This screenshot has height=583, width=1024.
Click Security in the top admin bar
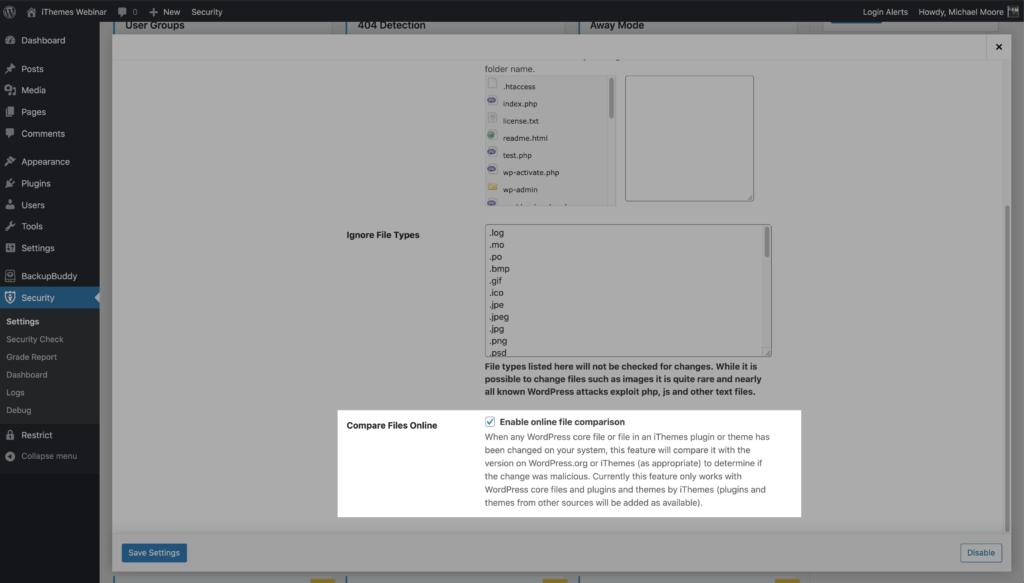point(206,12)
